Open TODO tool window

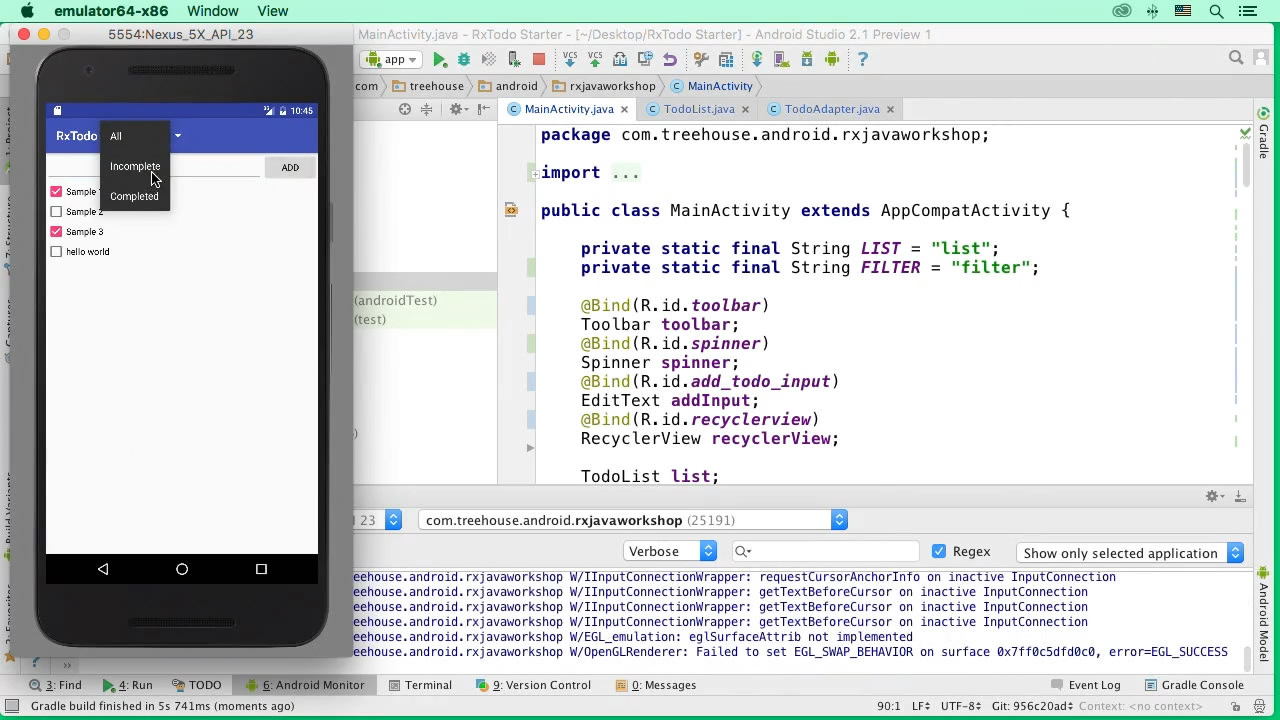pyautogui.click(x=196, y=685)
